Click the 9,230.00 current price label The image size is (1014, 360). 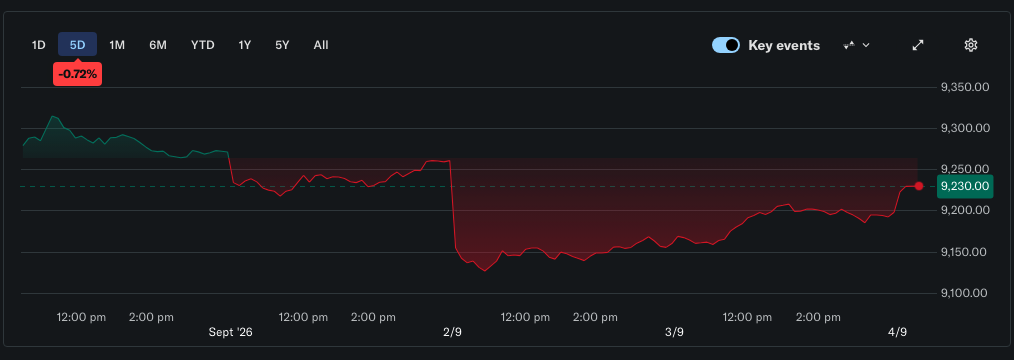[964, 186]
